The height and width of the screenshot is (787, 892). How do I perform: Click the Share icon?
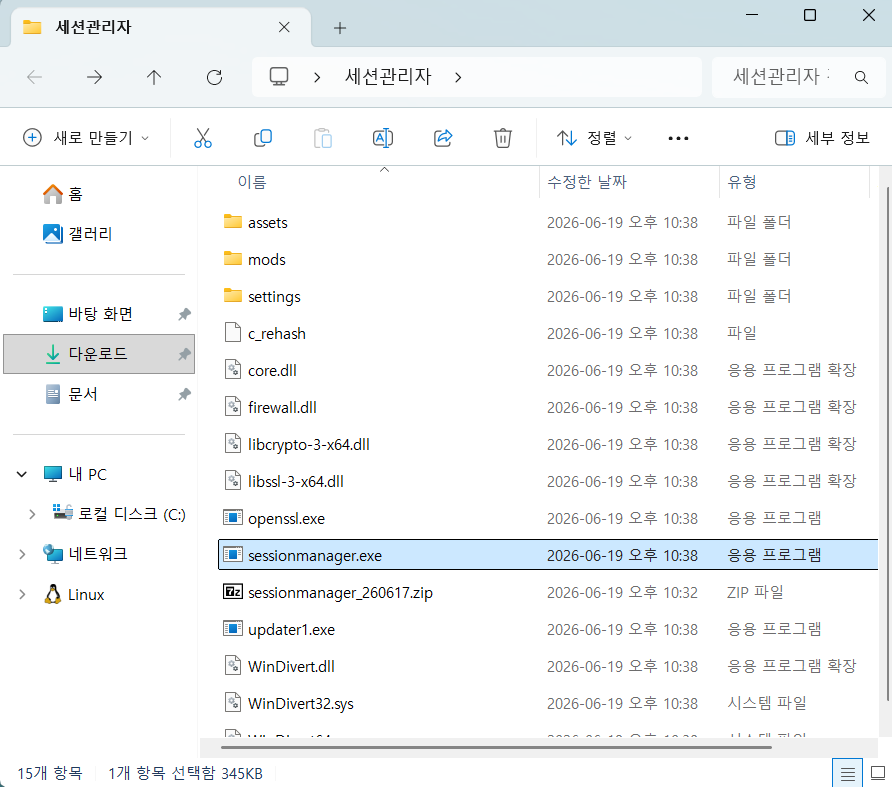443,138
